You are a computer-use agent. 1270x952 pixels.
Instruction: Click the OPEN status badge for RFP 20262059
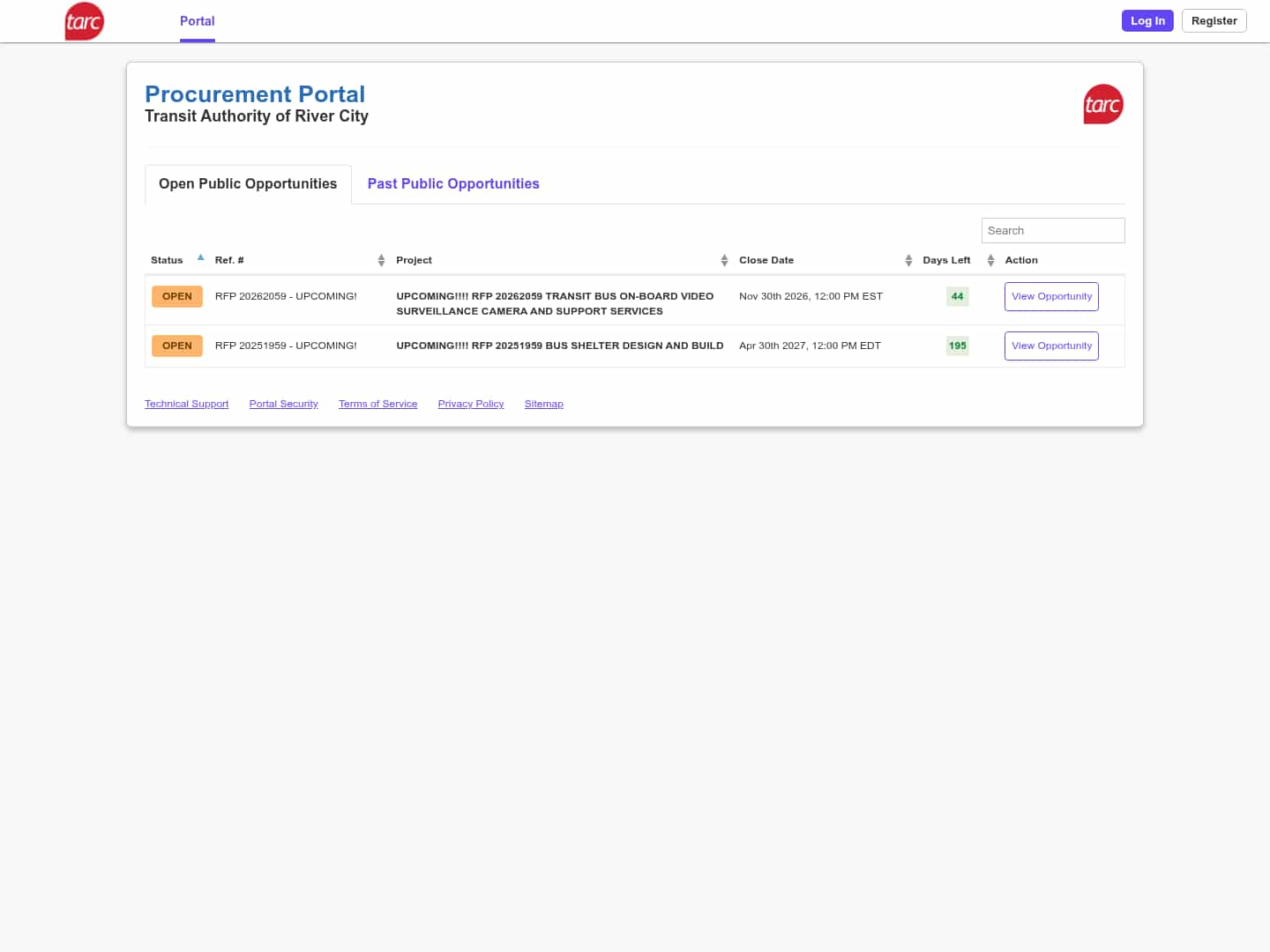coord(177,296)
